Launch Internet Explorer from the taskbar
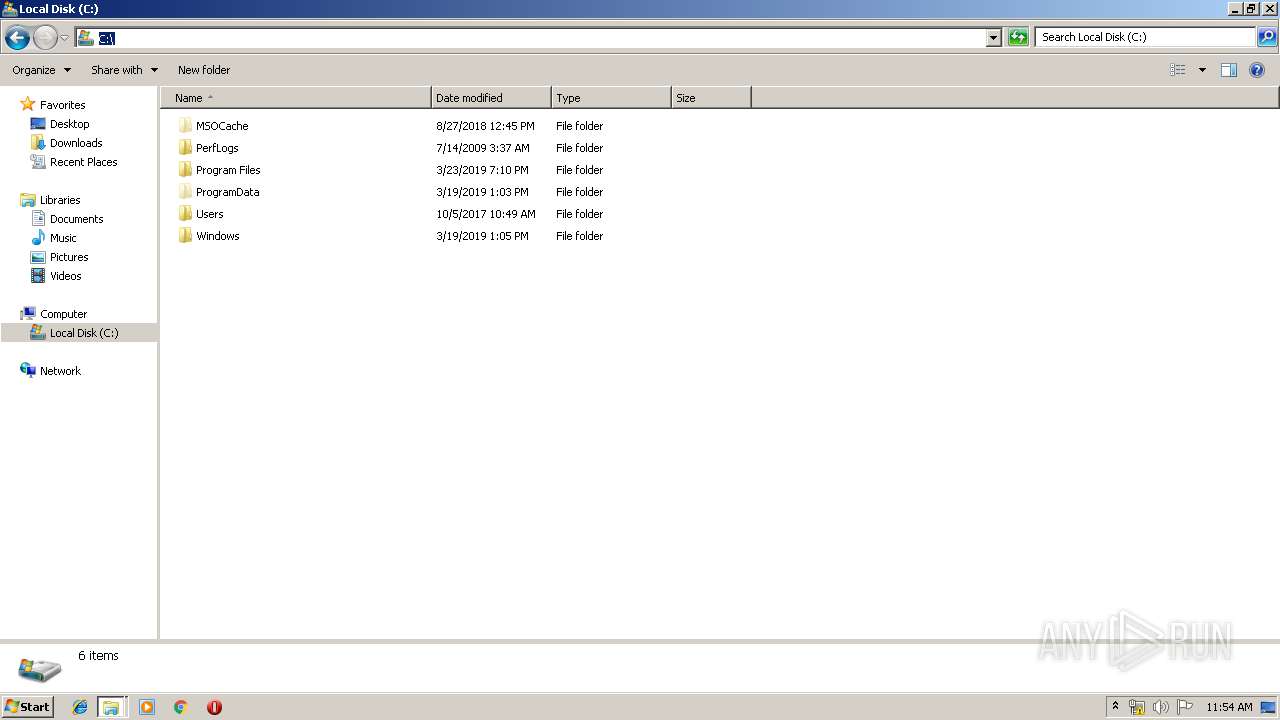This screenshot has width=1280, height=720. (80, 707)
